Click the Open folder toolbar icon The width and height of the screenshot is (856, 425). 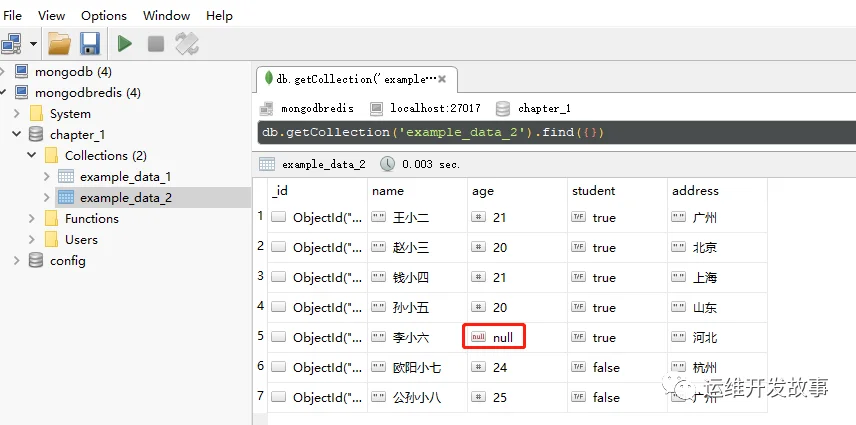[x=59, y=44]
